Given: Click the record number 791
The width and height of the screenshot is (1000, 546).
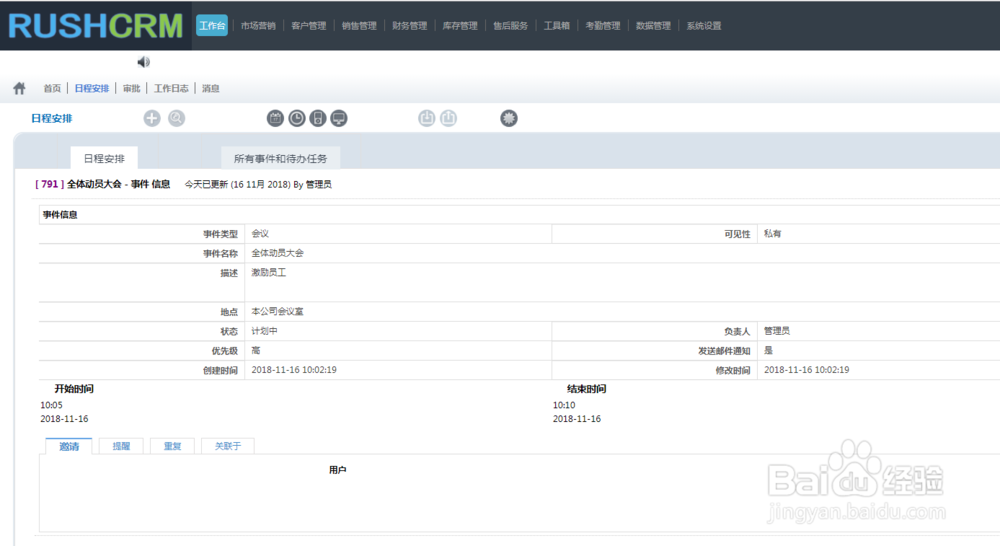Looking at the screenshot, I should (50, 184).
